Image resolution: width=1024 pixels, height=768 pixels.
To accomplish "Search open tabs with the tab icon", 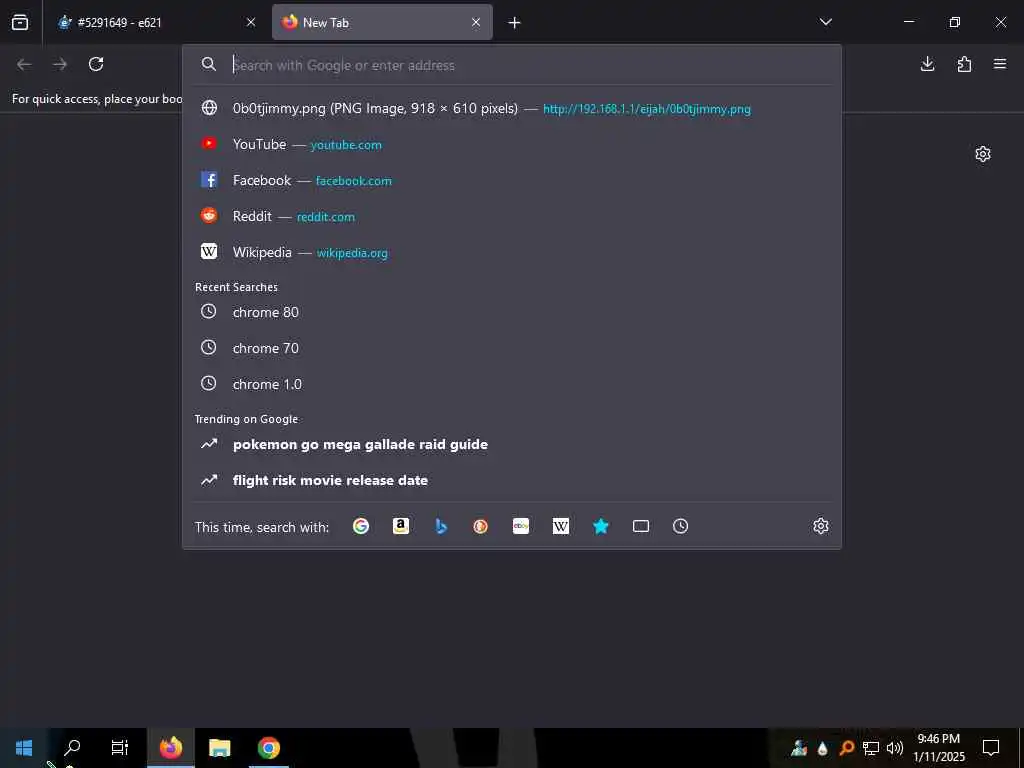I will (x=641, y=526).
